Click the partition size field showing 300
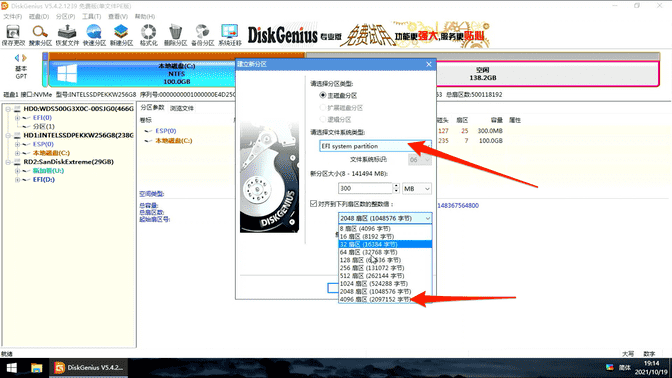The height and width of the screenshot is (378, 672). tap(365, 188)
